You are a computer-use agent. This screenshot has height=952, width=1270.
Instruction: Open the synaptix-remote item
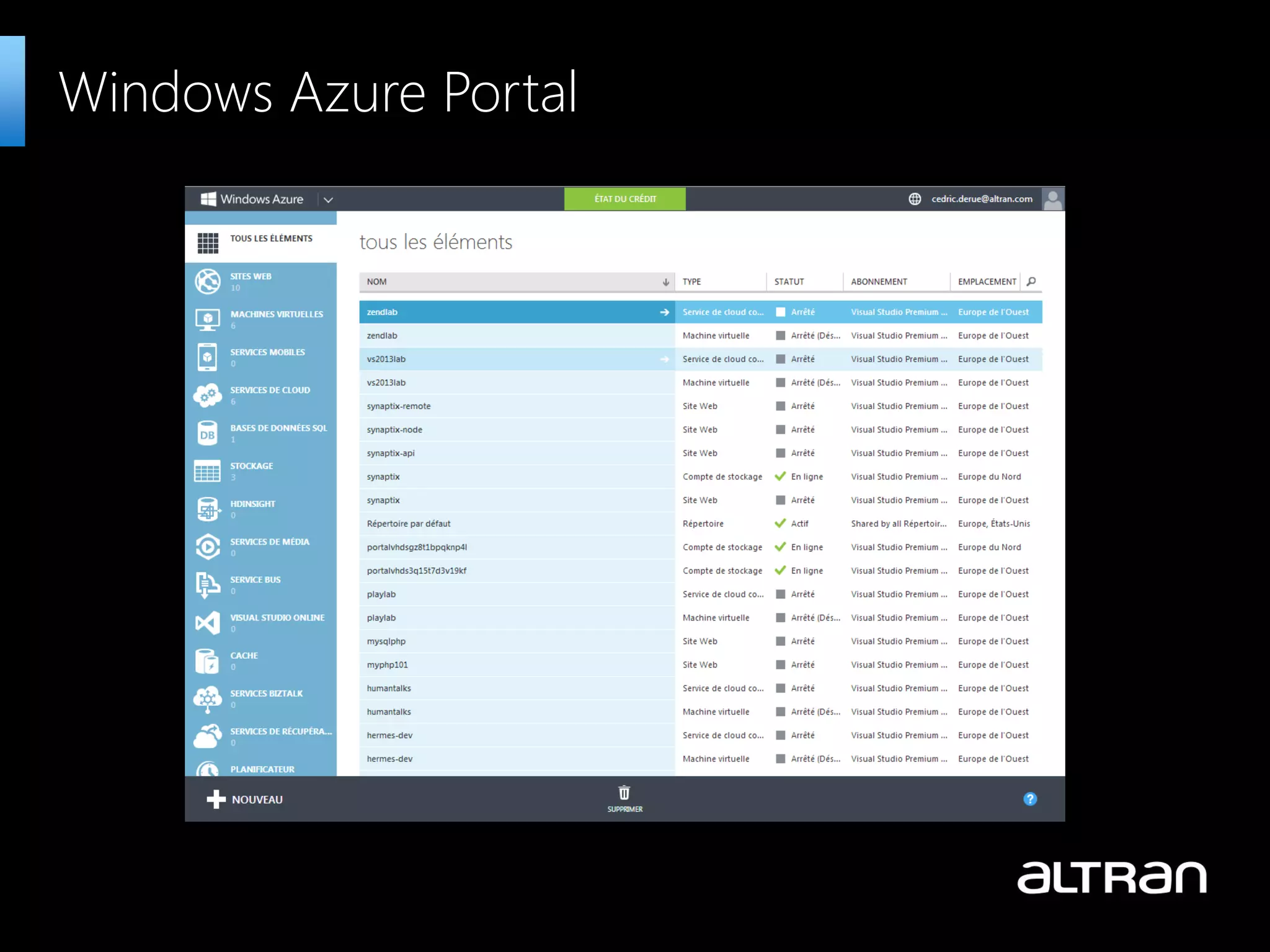[398, 407]
